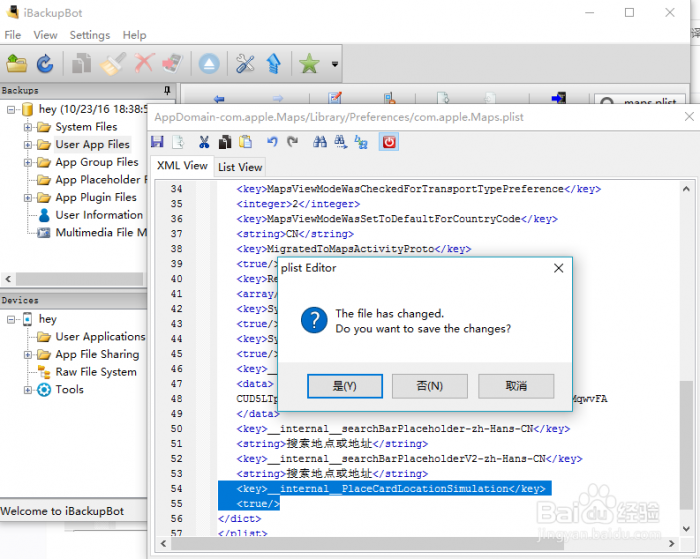Click the blue eject circle icon
Viewport: 700px width, 559px height.
click(x=209, y=64)
